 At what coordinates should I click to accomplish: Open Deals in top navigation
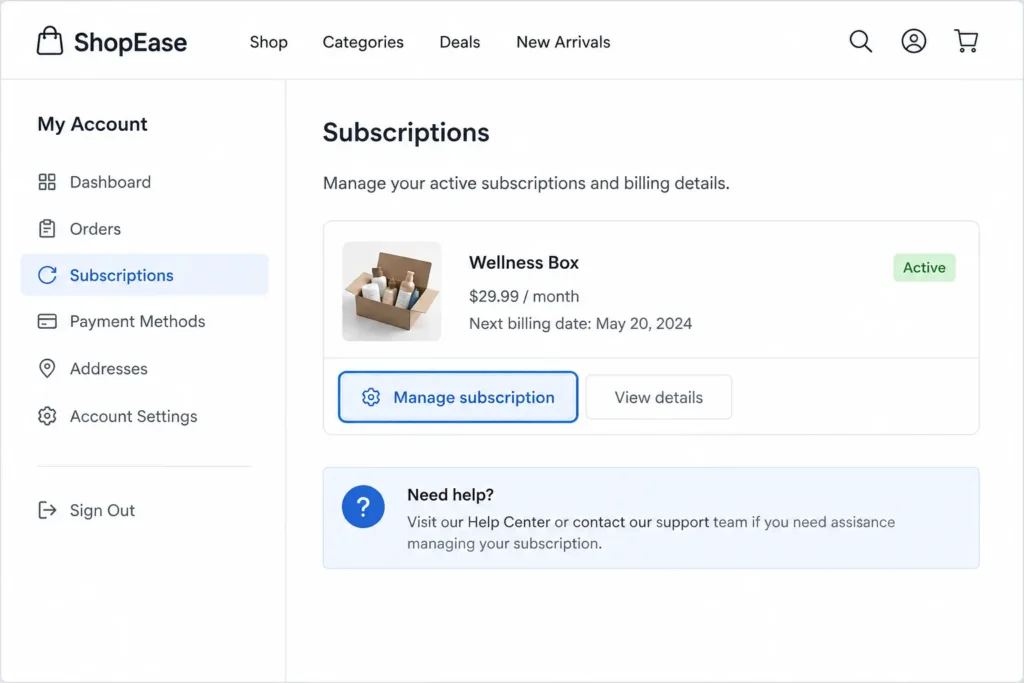click(x=460, y=42)
